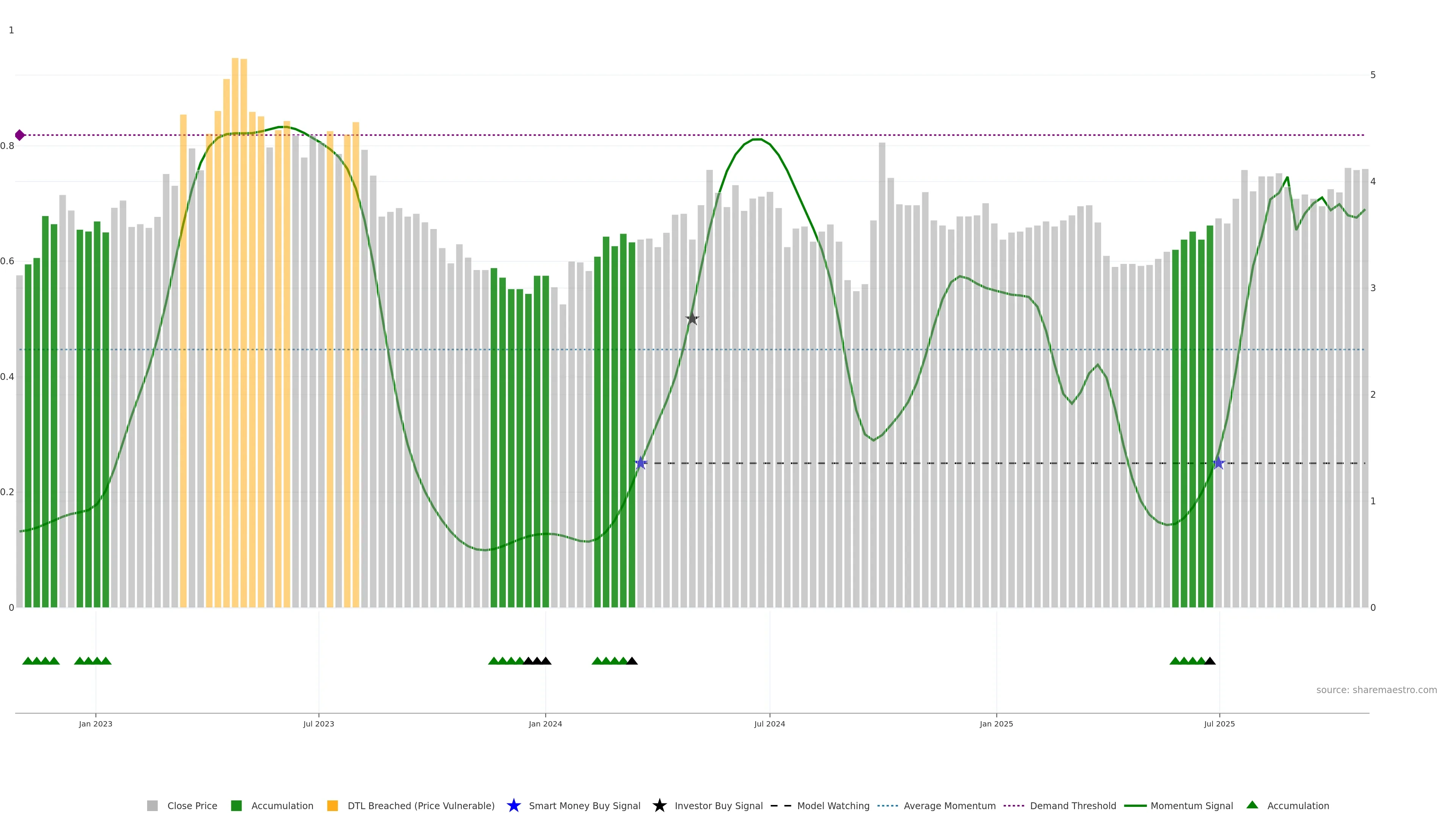
Task: Click the purple Demand Threshold diamond marker
Action: [20, 135]
